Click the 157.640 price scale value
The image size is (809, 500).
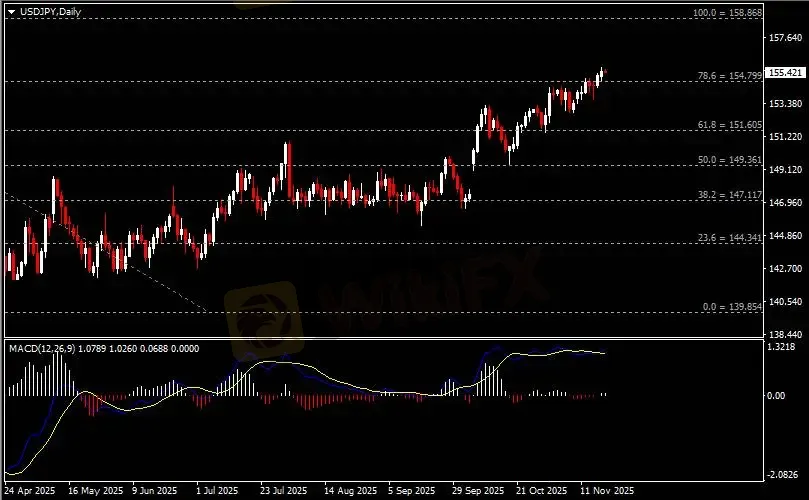pyautogui.click(x=785, y=38)
